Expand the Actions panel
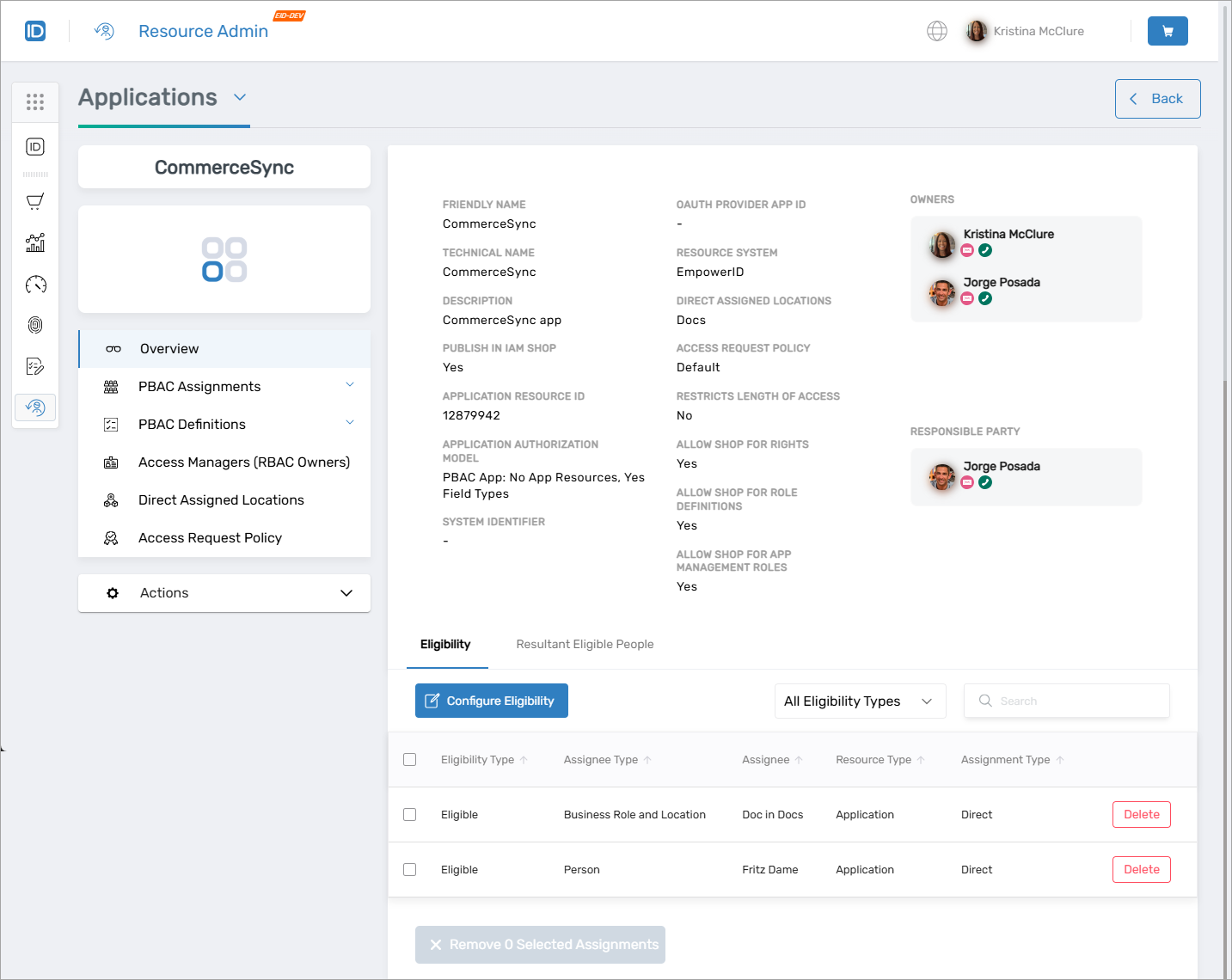 [224, 593]
